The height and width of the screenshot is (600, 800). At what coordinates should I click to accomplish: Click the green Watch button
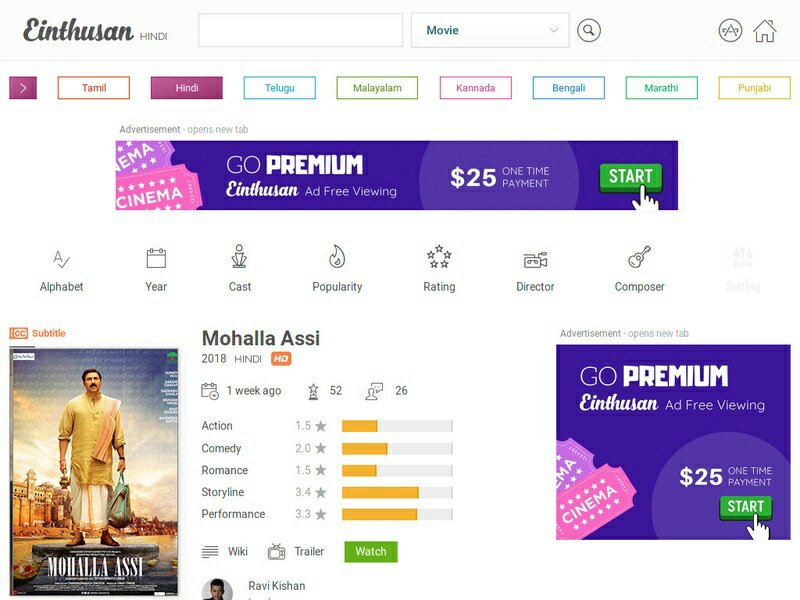(371, 552)
